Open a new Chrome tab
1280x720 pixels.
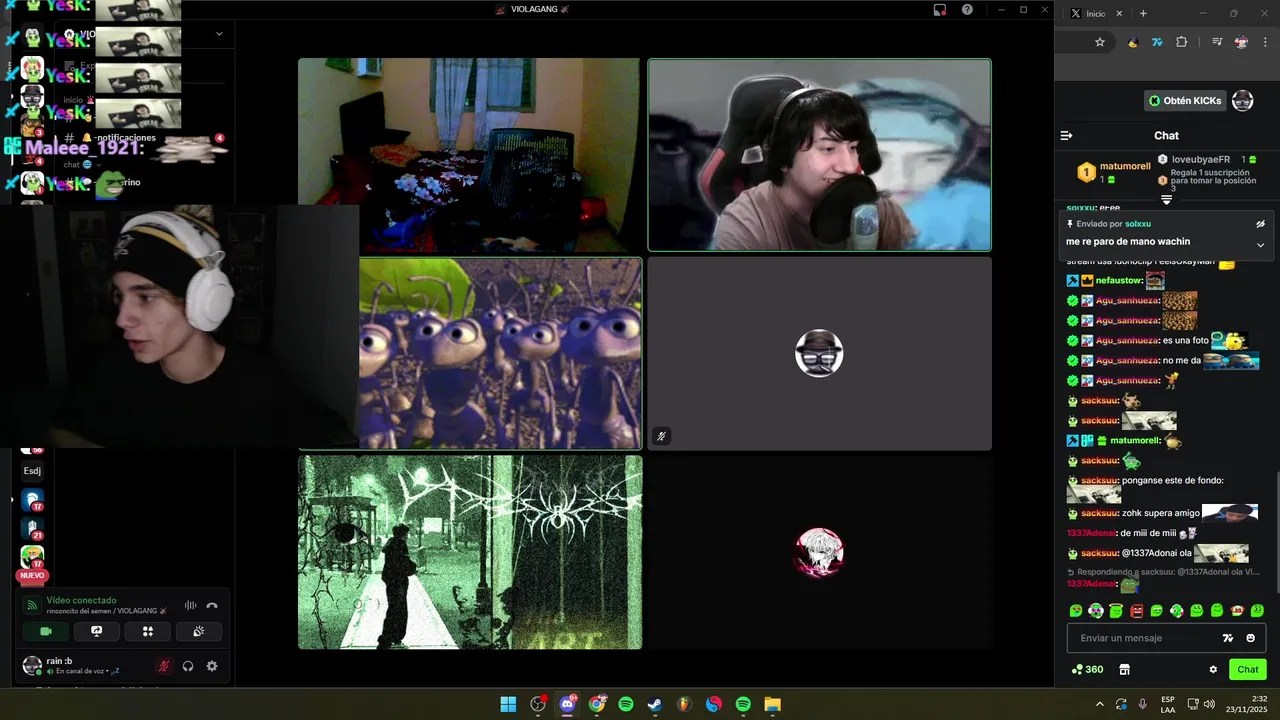tap(1143, 13)
